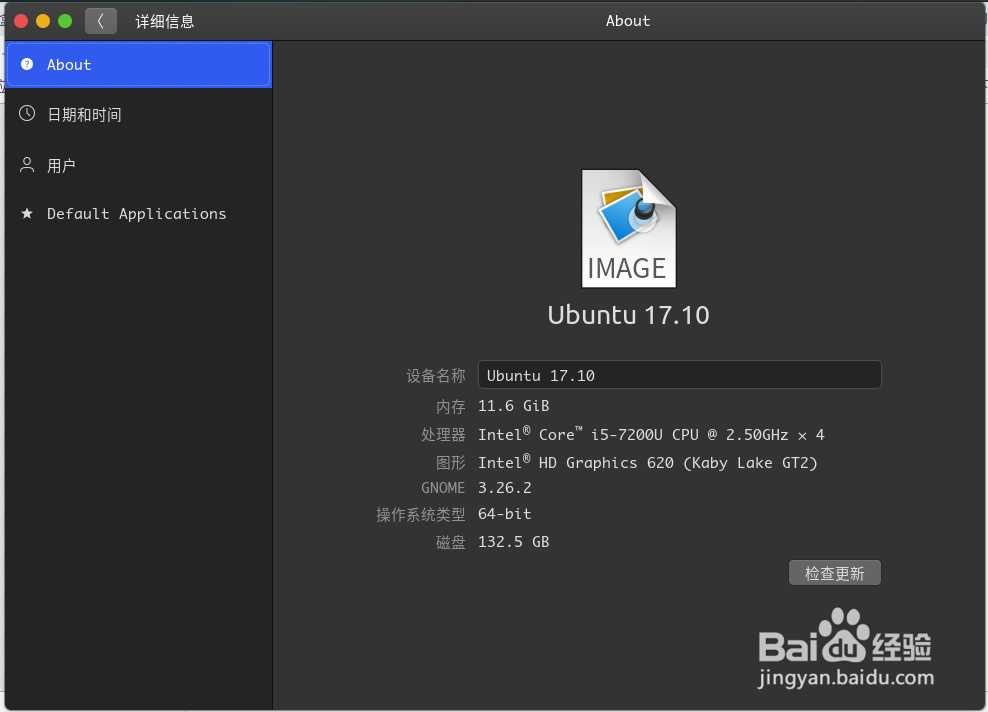Open the 日期和时间 panel

139,114
